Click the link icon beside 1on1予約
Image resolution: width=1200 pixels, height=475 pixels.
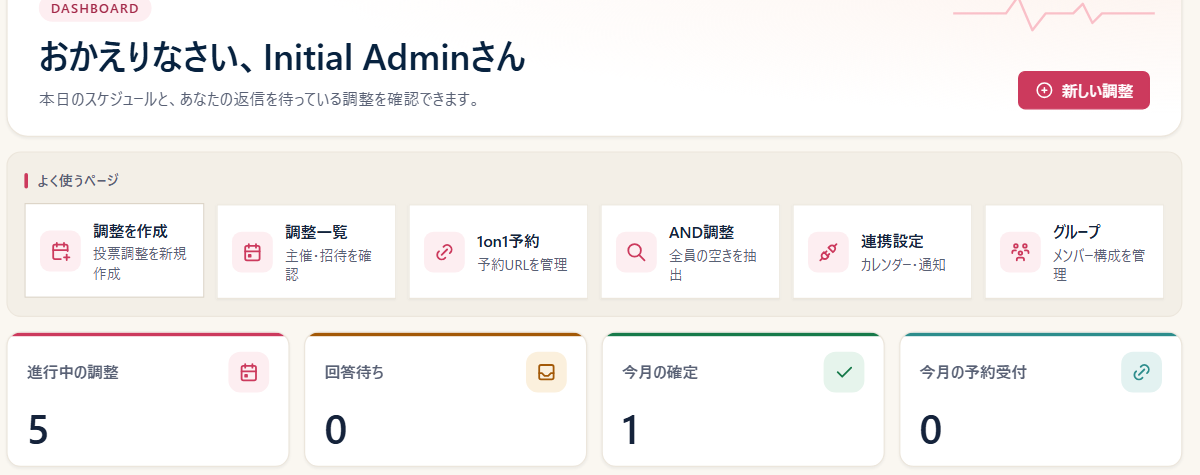[x=444, y=251]
